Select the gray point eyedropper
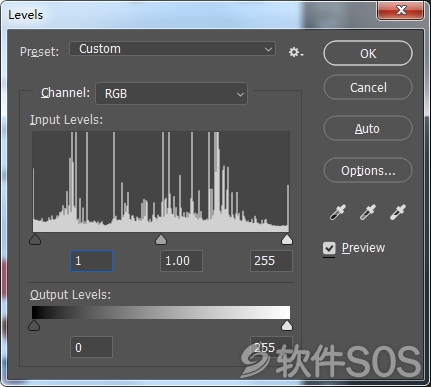Viewport: 431px width, 387px height. click(368, 212)
